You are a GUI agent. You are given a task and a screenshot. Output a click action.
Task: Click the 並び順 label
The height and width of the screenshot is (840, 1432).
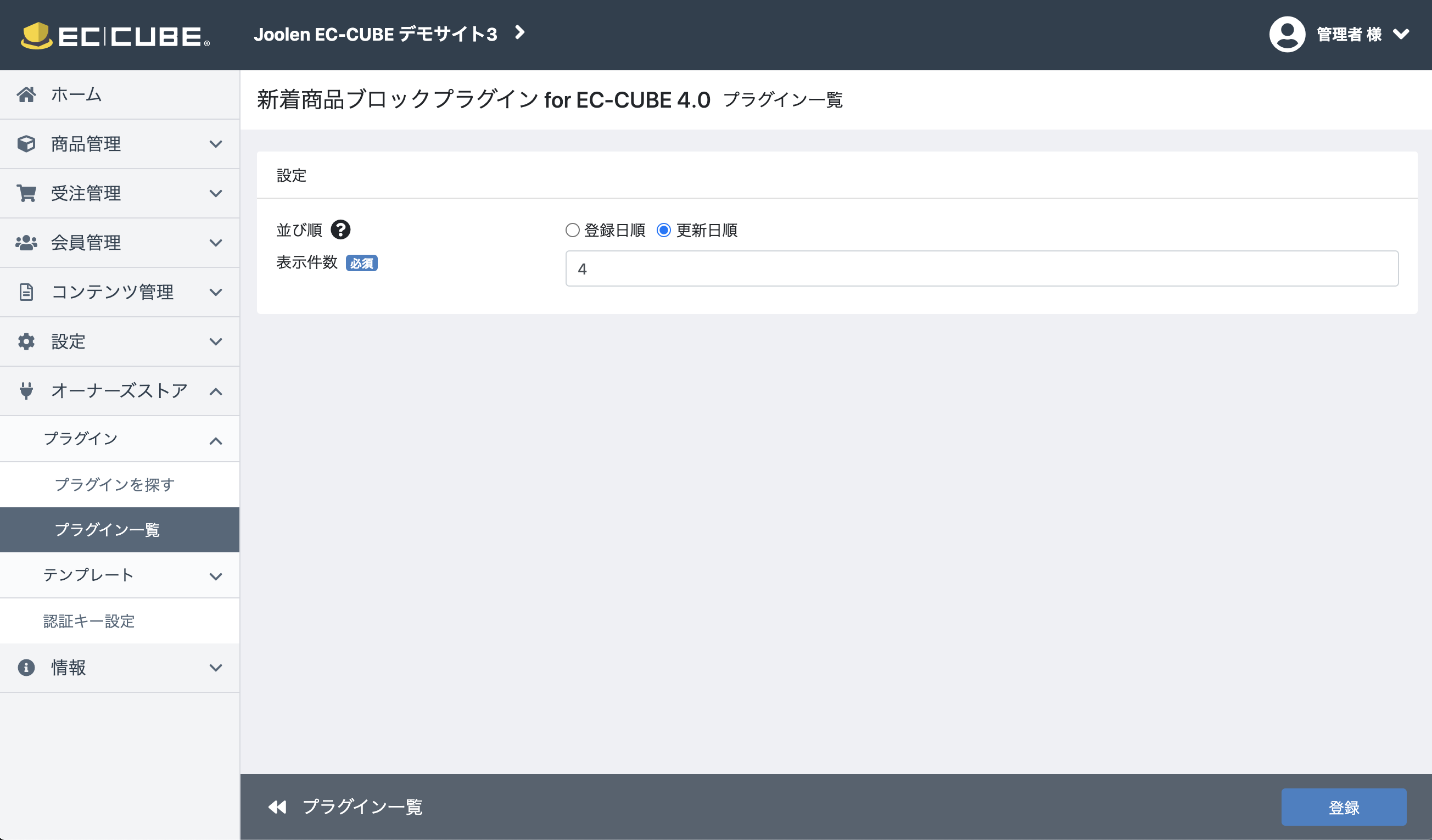(x=299, y=230)
